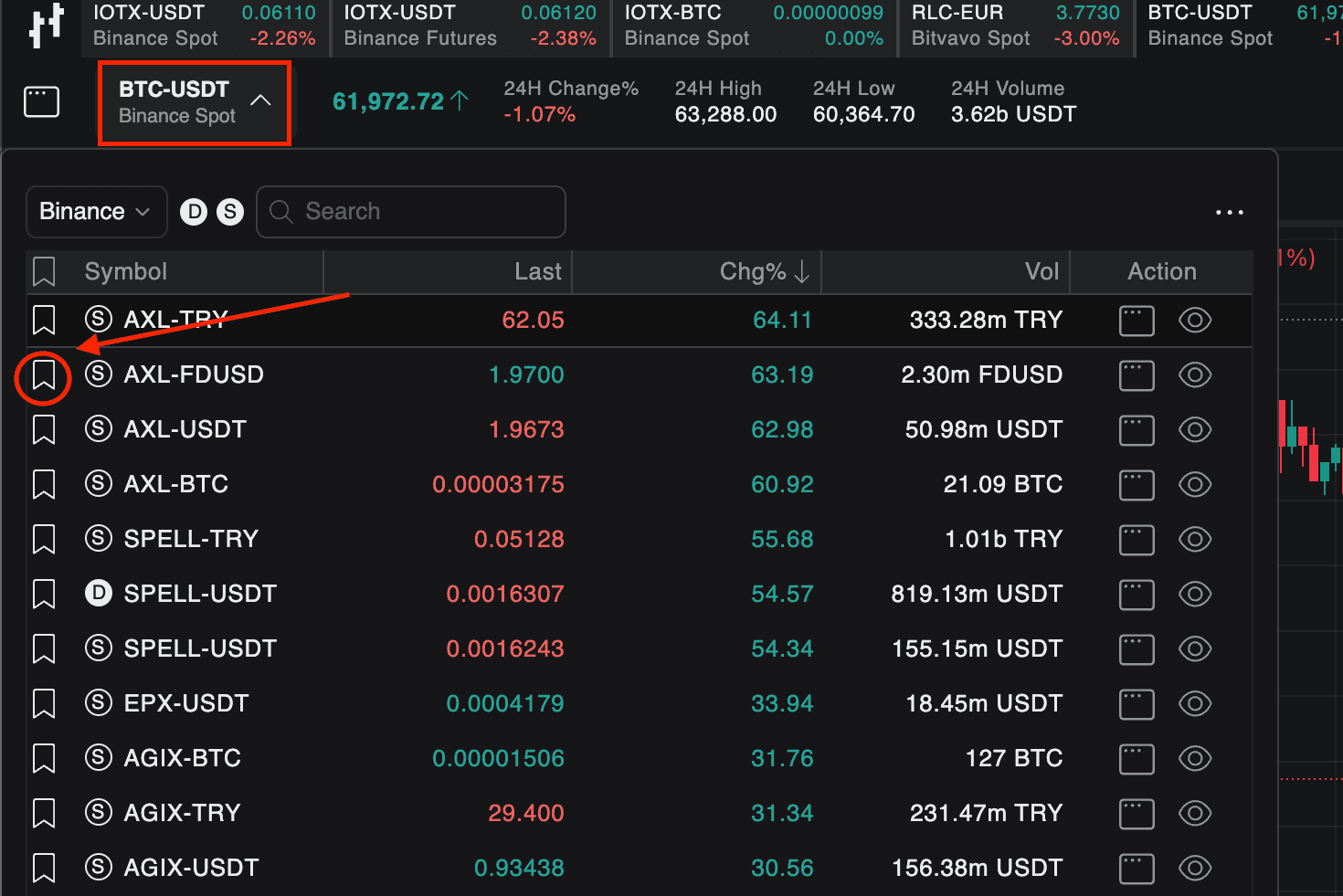Bookmark the SPELL-TRY row
The width and height of the screenshot is (1343, 896).
click(x=44, y=540)
